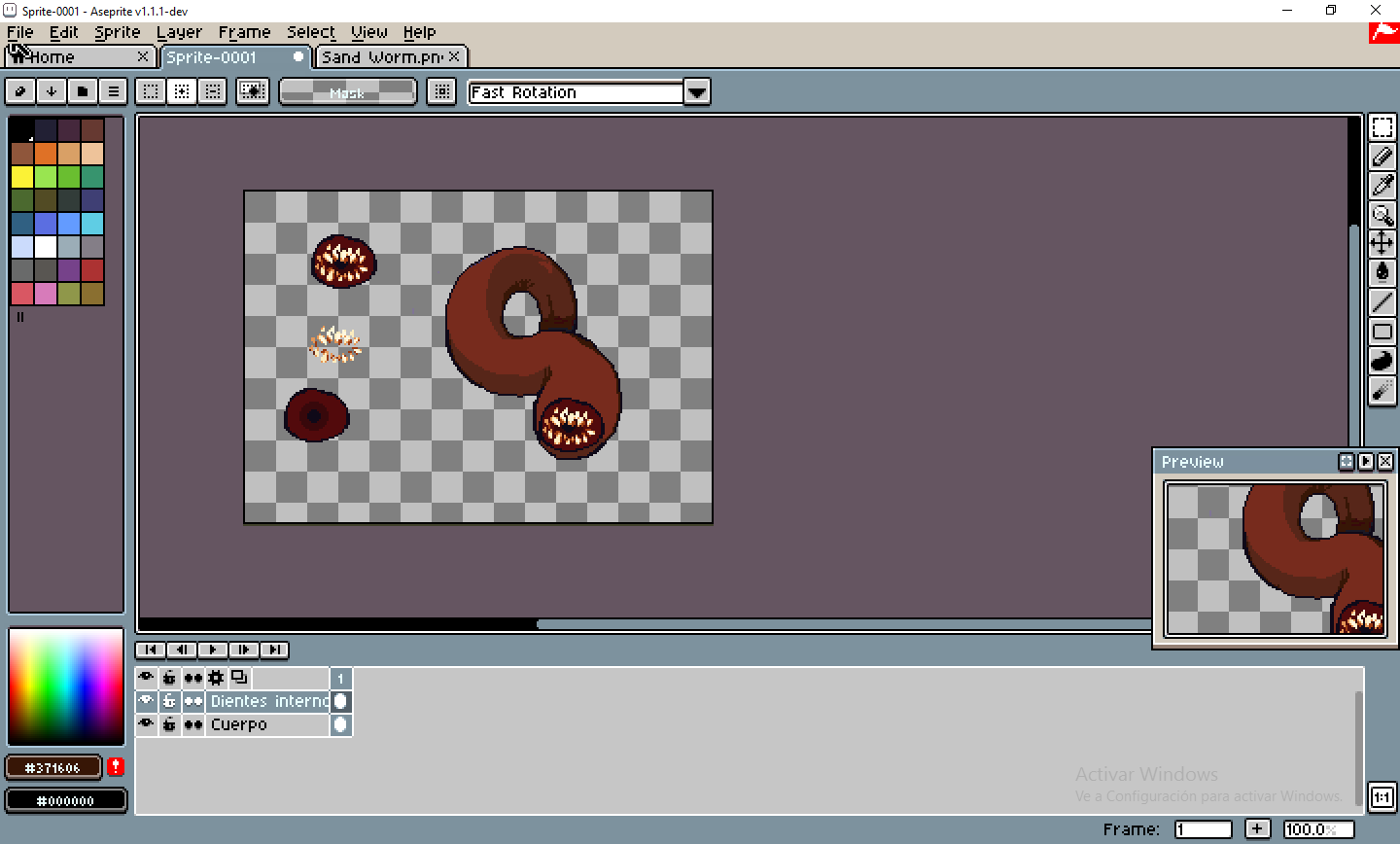This screenshot has height=844, width=1400.
Task: Choose add to selection mode icon
Action: (182, 91)
